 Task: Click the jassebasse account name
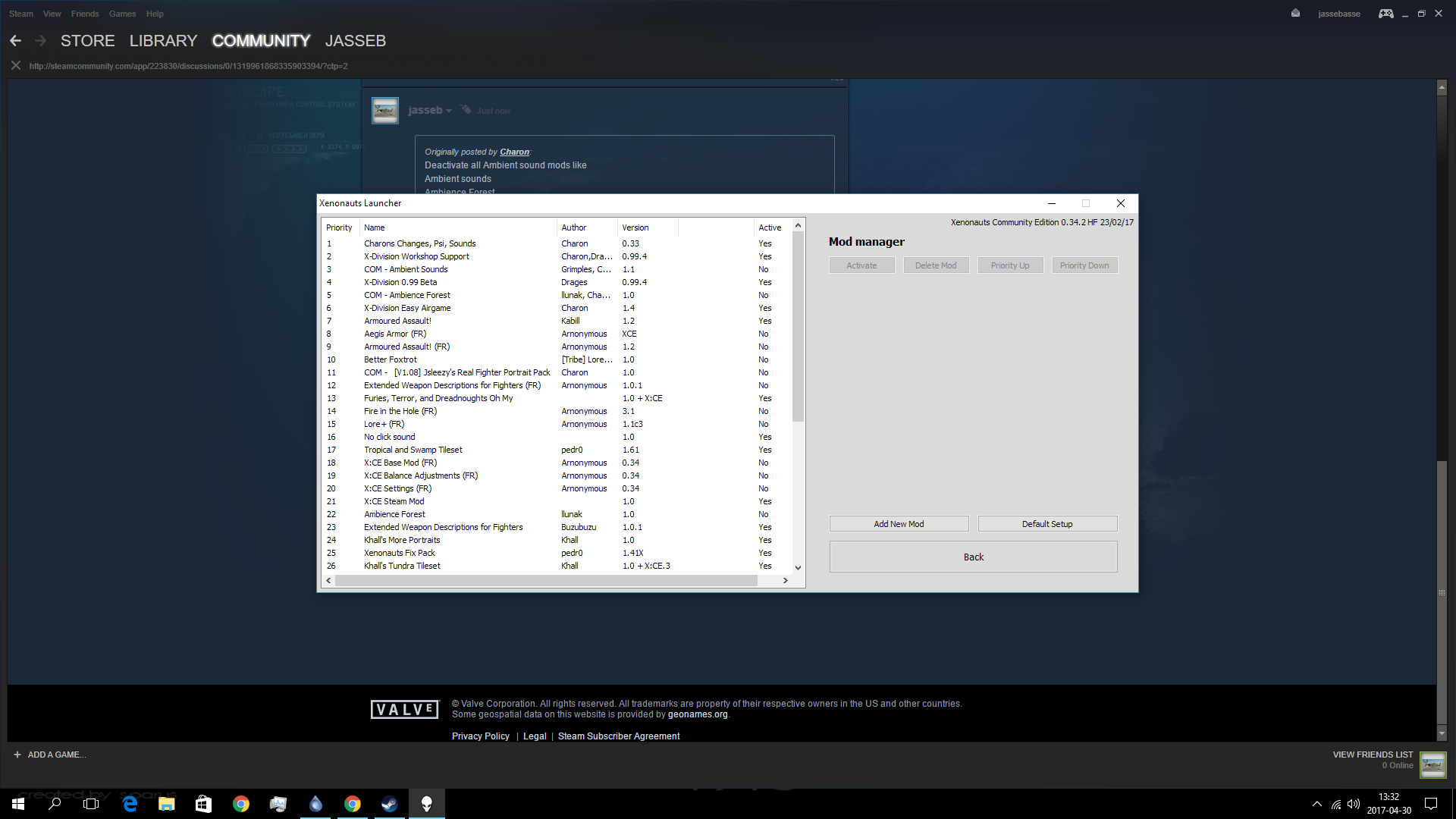1338,14
